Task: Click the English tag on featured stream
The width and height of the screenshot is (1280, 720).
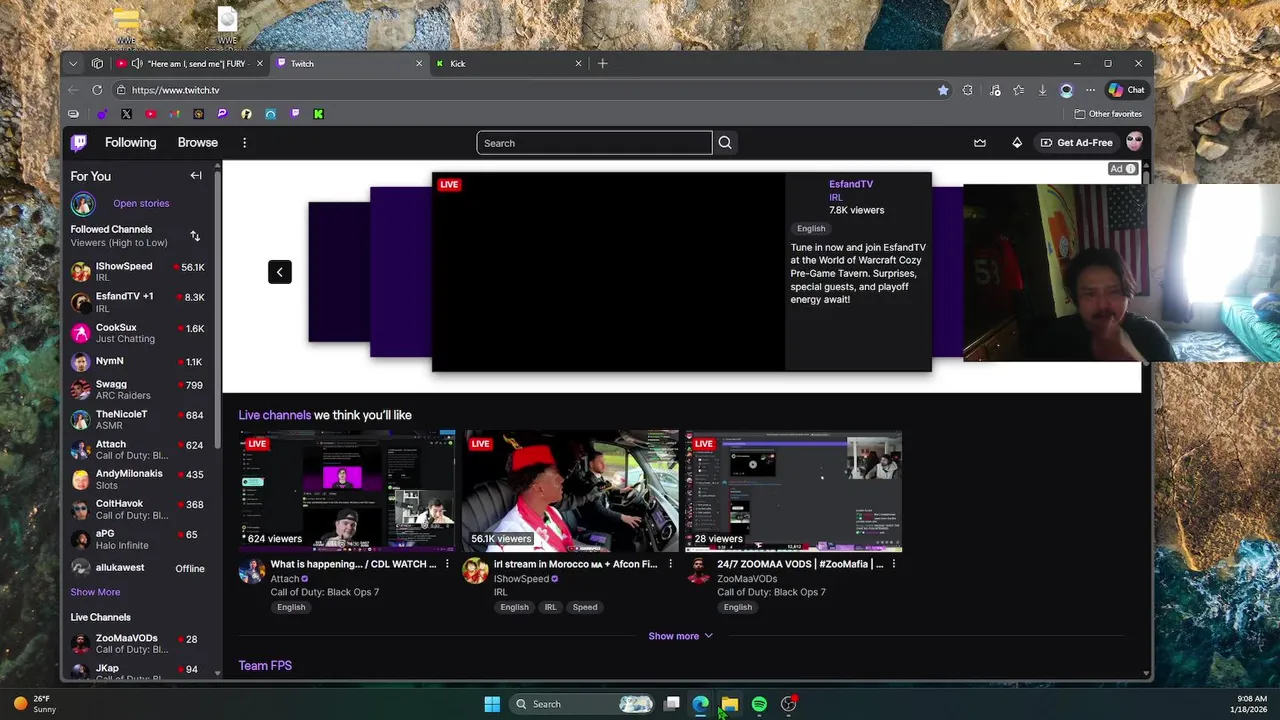Action: (x=811, y=229)
